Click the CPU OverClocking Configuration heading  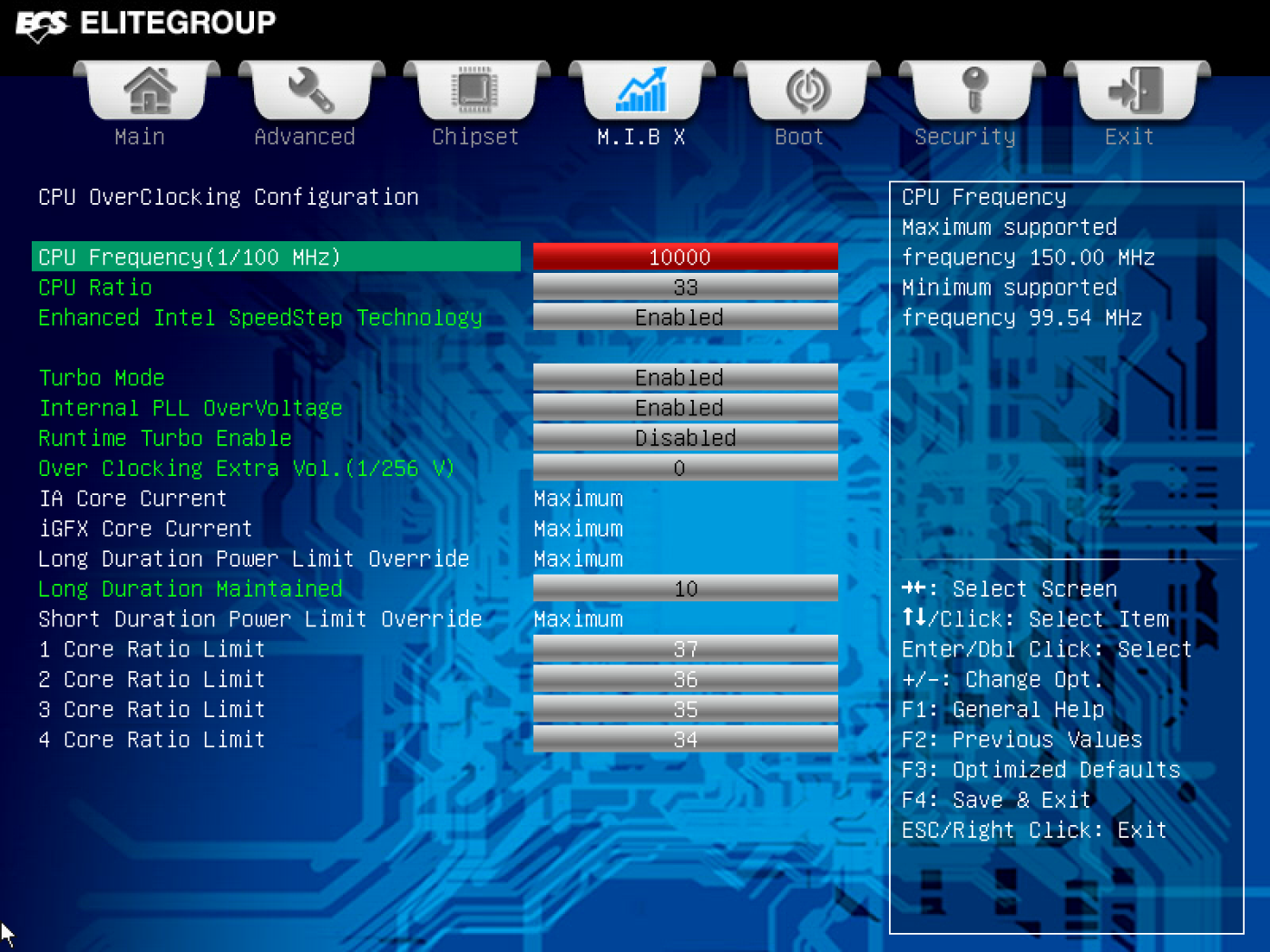click(229, 197)
